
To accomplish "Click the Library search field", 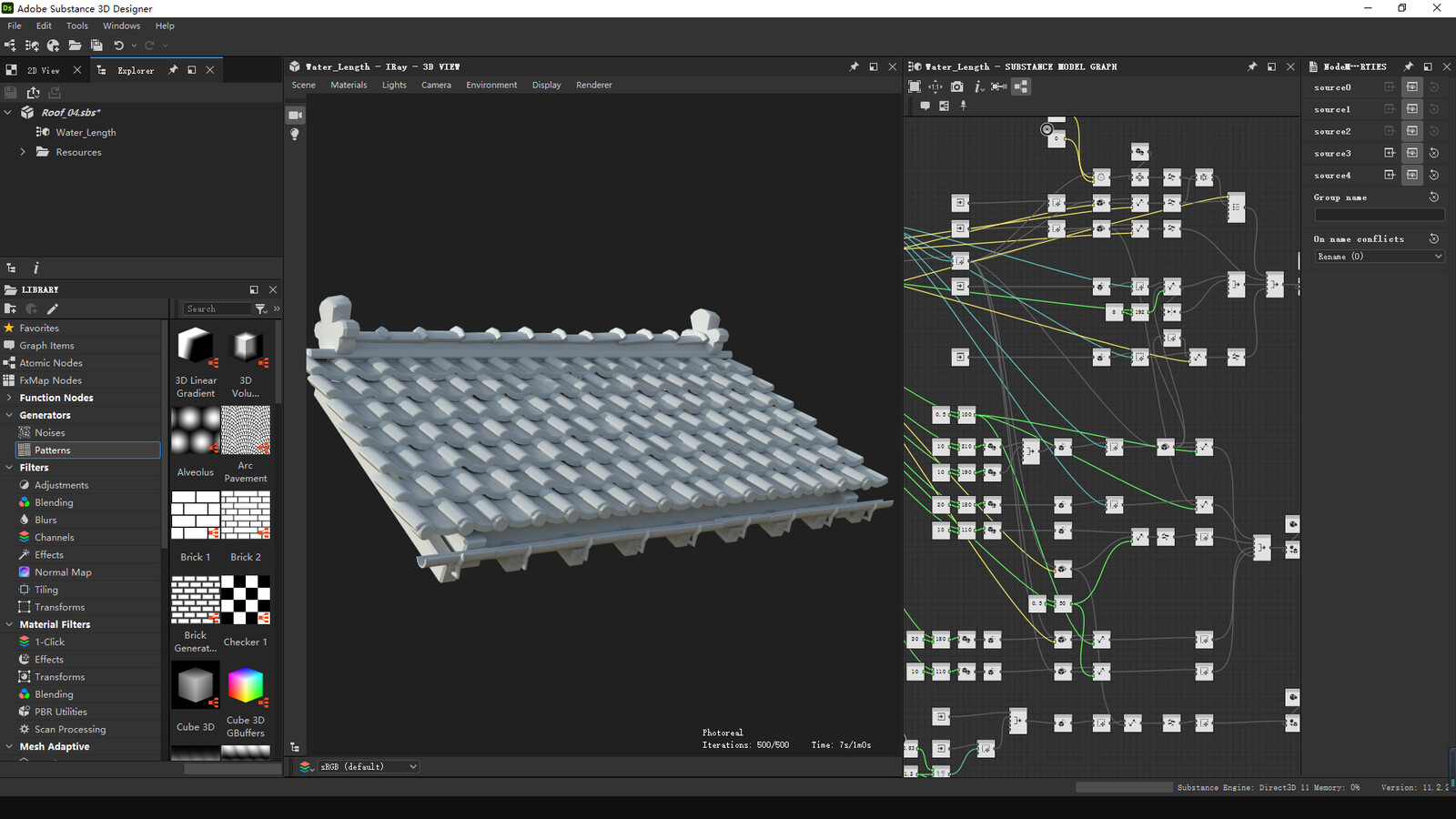I will [x=217, y=309].
